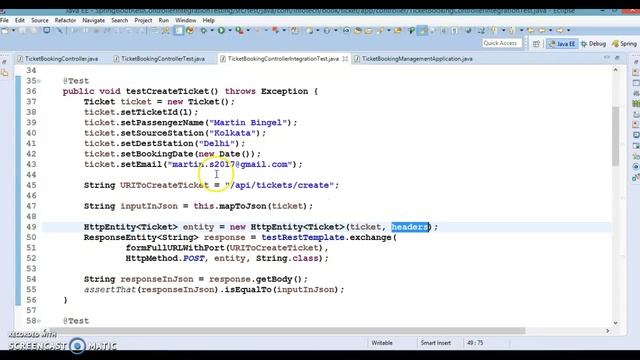Expand dropdown next to the coverage run icon
640x360 pixels.
(248, 31)
